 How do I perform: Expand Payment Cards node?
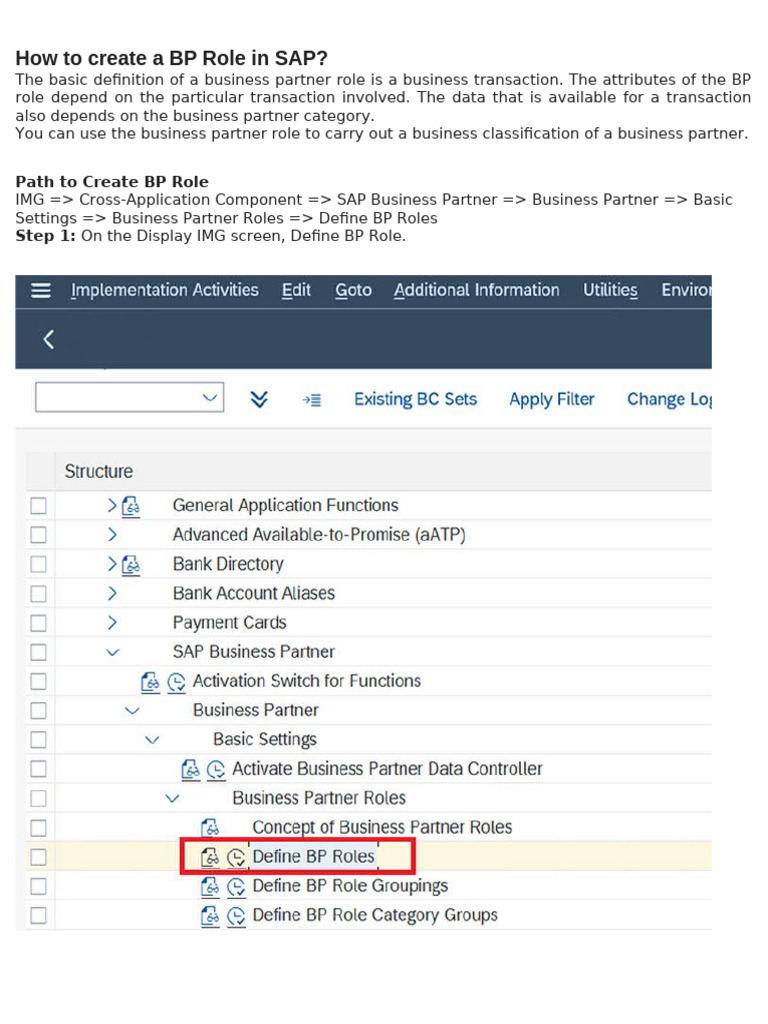pos(112,623)
